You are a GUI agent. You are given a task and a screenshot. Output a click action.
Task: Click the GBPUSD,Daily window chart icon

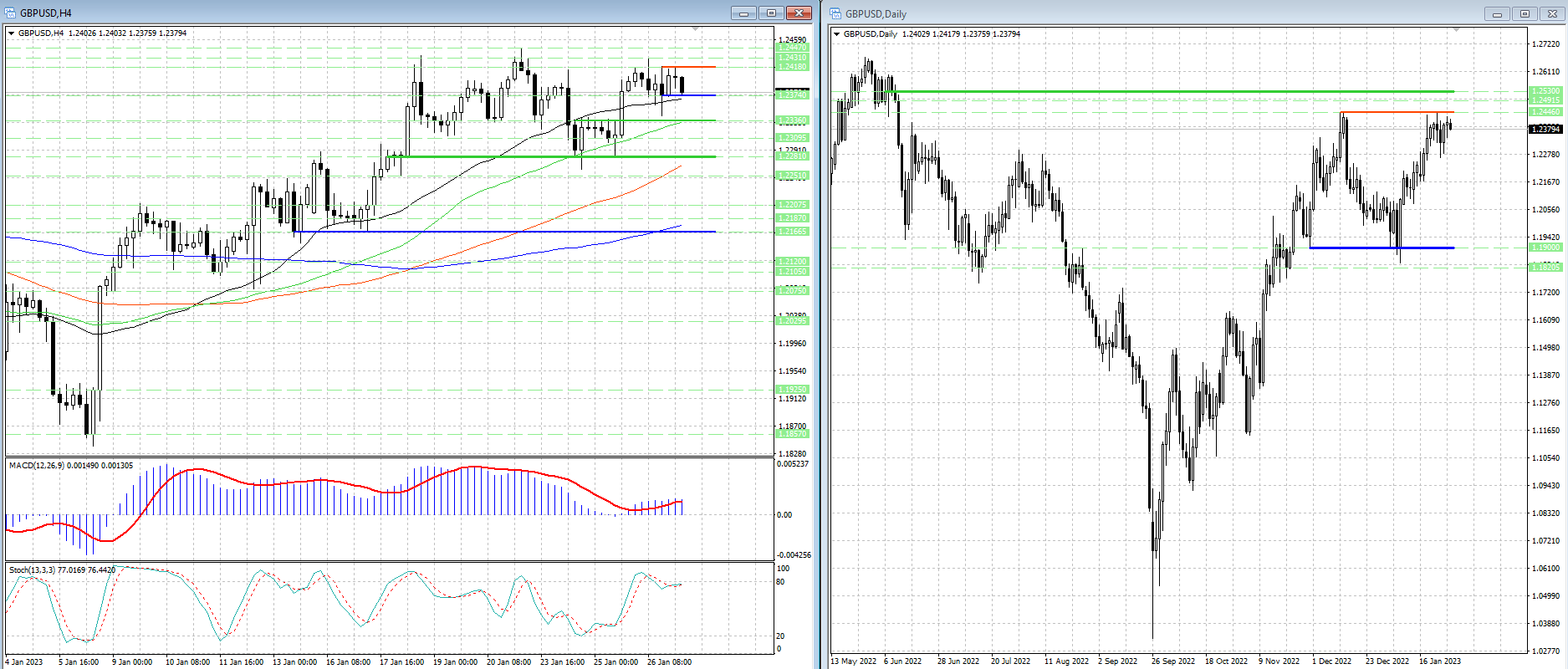coord(835,13)
